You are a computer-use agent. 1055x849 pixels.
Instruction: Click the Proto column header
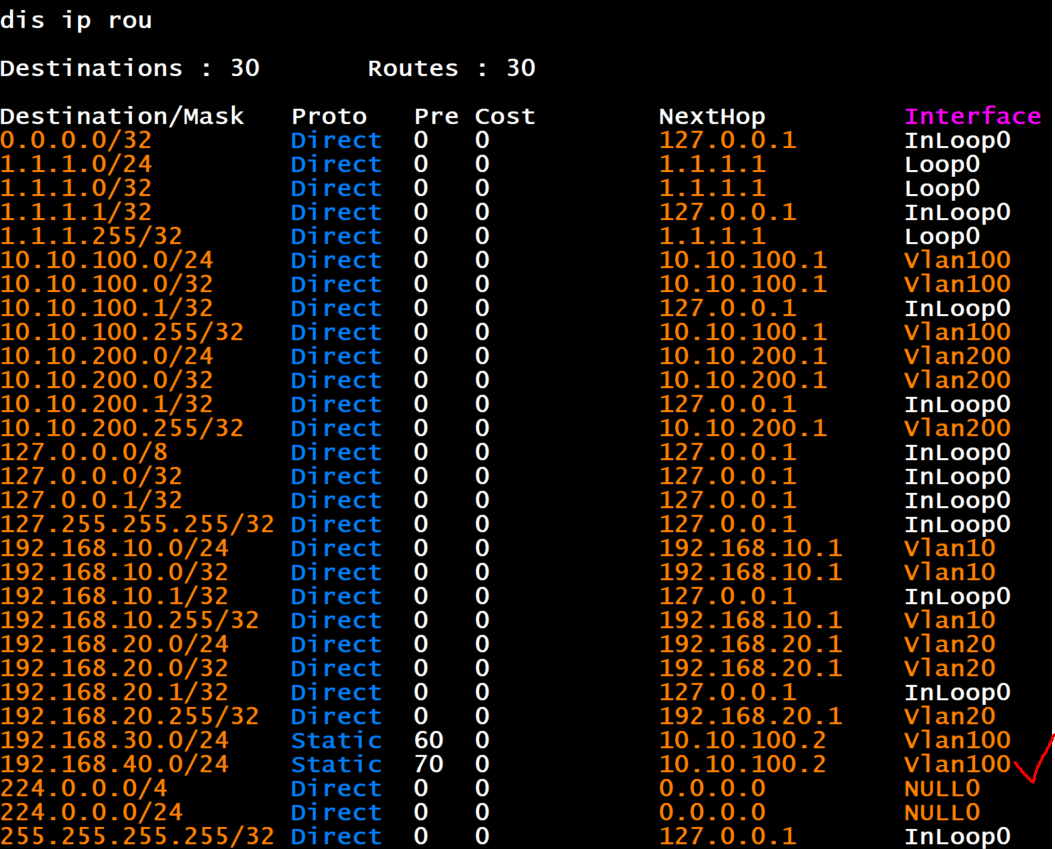coord(329,116)
